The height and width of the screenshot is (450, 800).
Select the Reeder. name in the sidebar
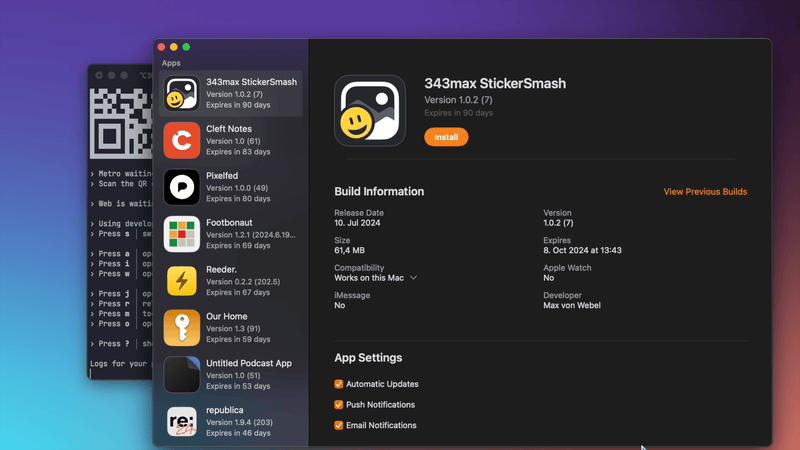pyautogui.click(x=221, y=269)
